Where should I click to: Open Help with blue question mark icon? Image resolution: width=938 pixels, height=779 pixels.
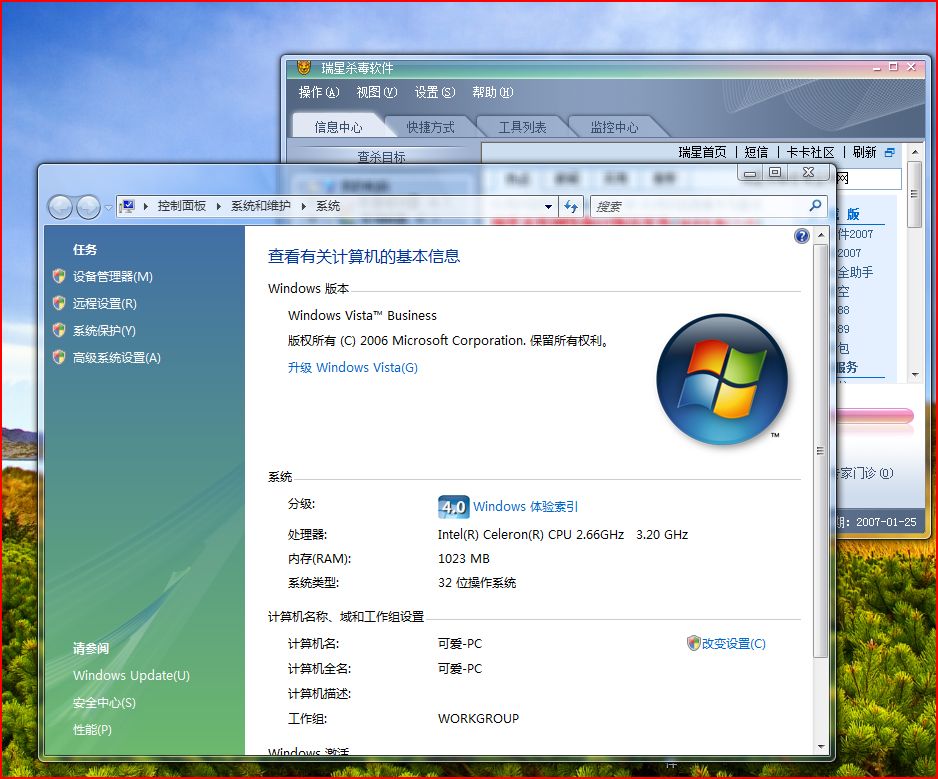pos(802,236)
